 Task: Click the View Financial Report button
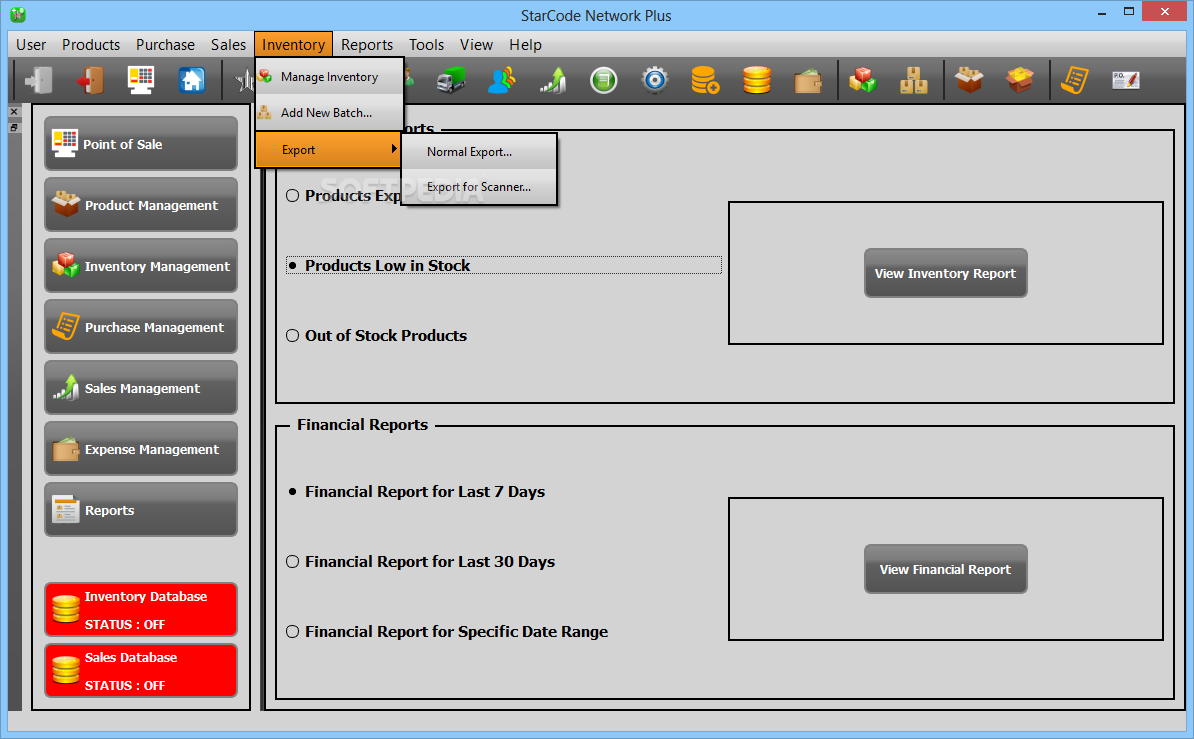click(946, 569)
